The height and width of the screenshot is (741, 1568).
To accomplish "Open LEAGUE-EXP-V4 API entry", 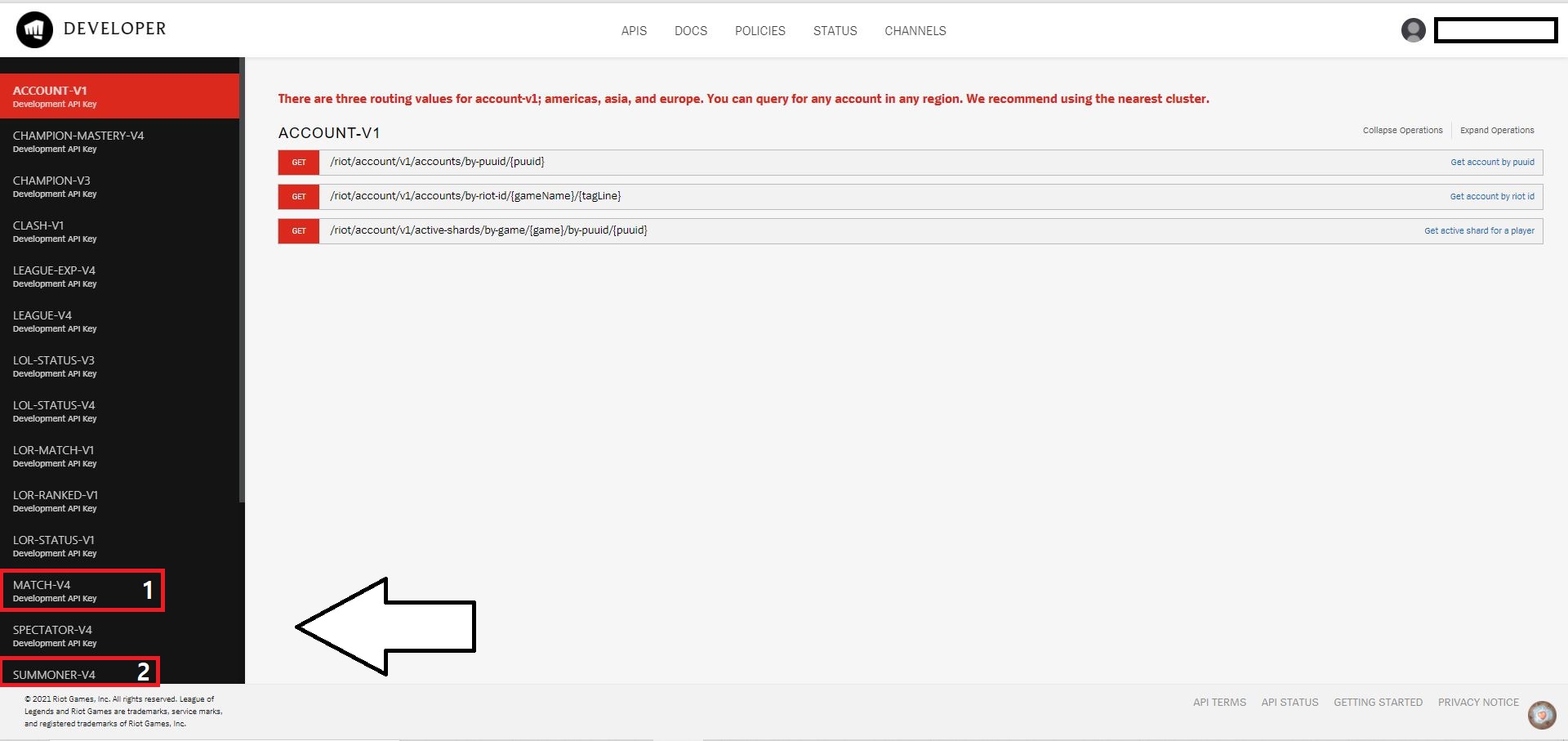I will point(119,276).
